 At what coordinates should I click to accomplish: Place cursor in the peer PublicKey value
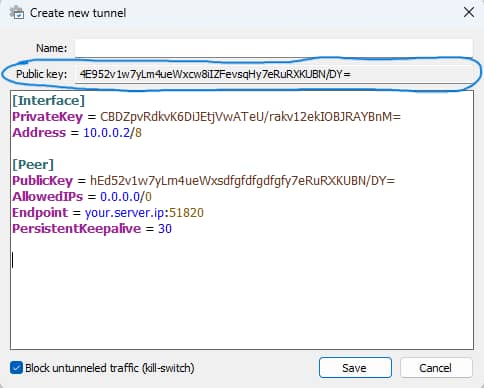tap(242, 181)
